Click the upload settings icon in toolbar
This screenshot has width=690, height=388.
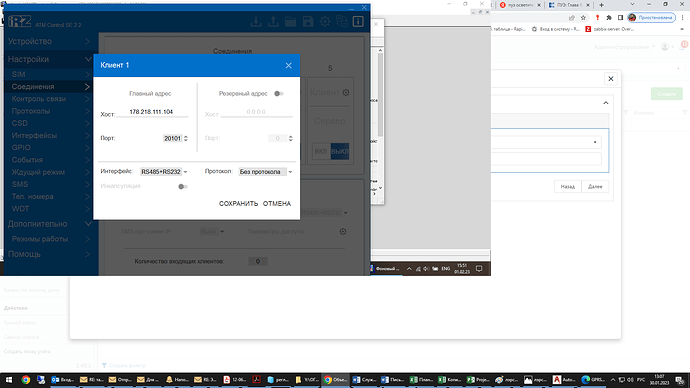(x=273, y=21)
